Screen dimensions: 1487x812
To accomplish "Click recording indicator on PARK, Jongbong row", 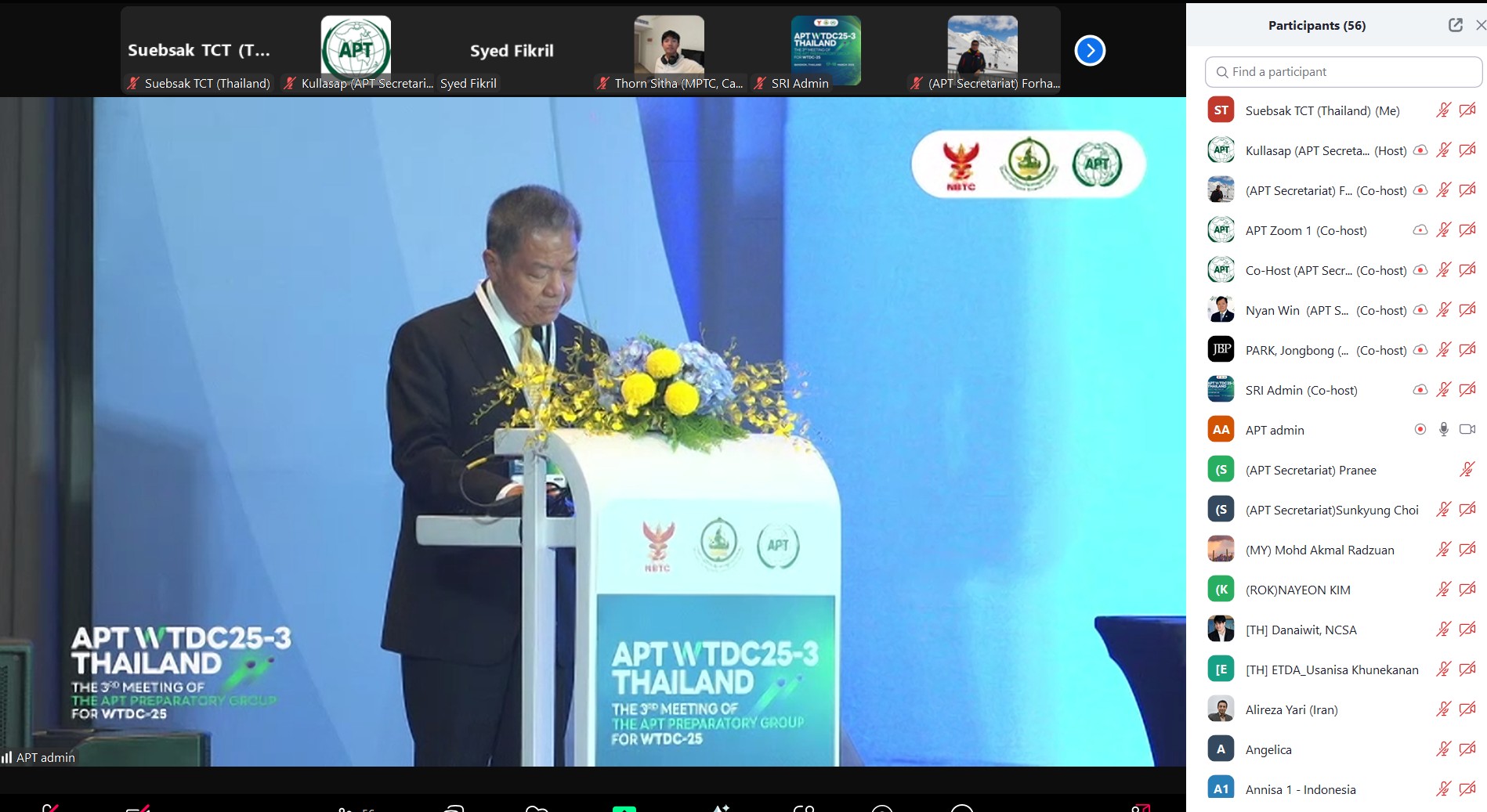I will (x=1420, y=350).
